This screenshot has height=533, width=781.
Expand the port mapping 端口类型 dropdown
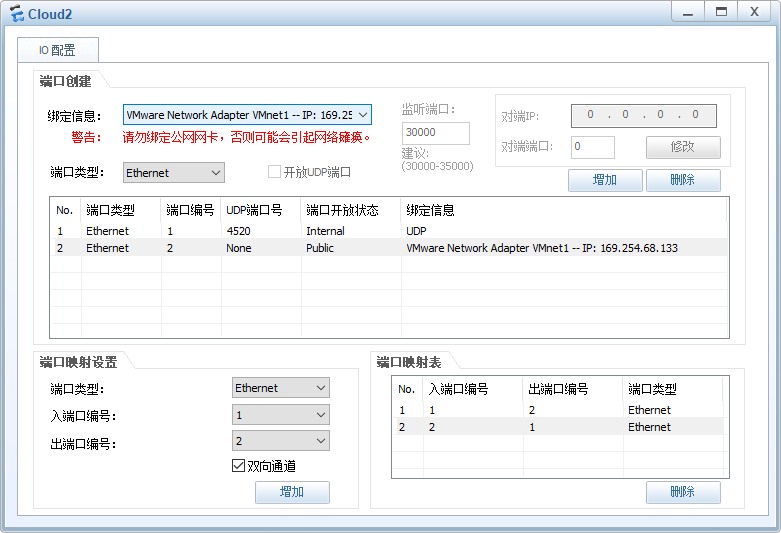pyautogui.click(x=280, y=388)
